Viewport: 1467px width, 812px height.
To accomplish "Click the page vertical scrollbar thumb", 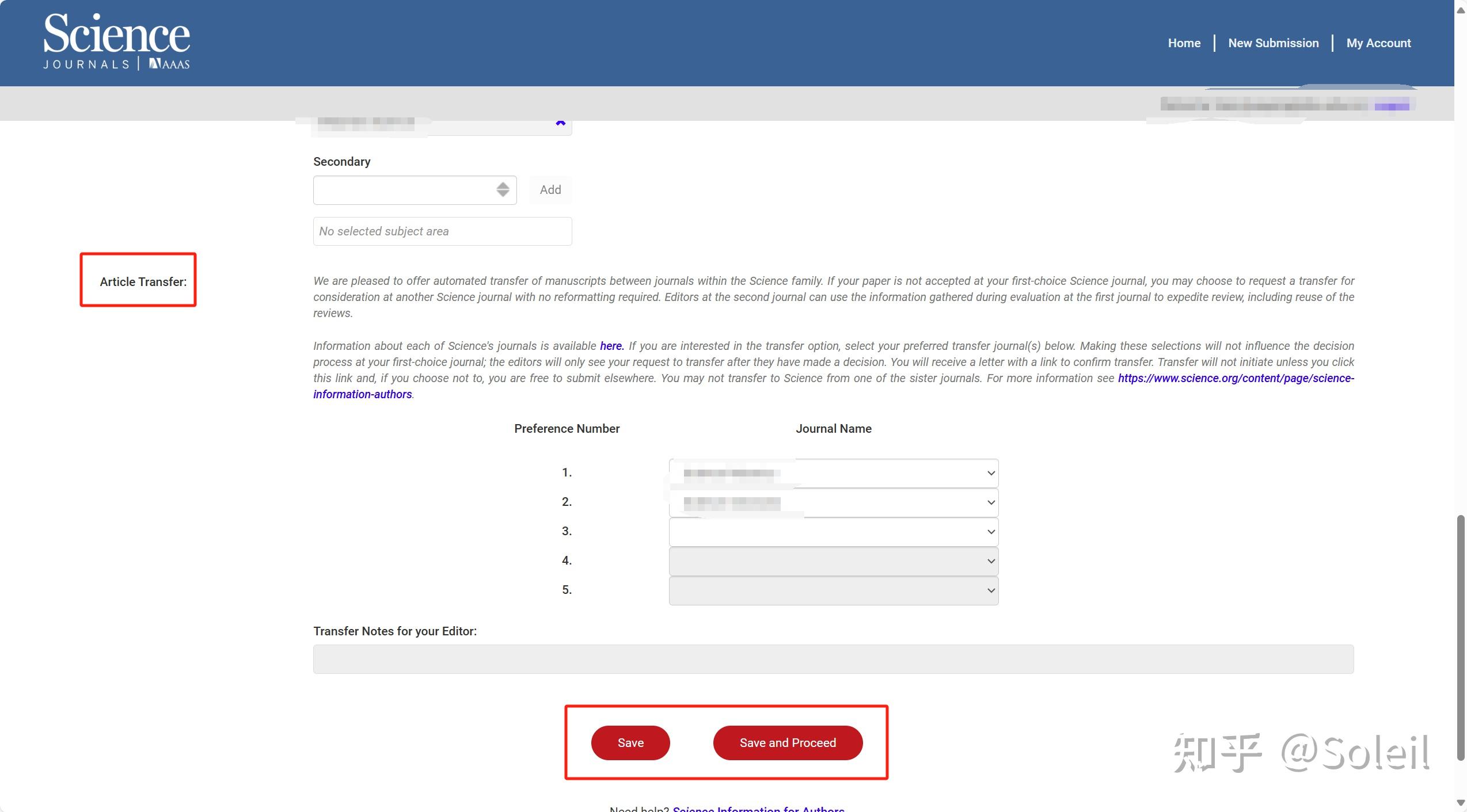I will [x=1461, y=638].
